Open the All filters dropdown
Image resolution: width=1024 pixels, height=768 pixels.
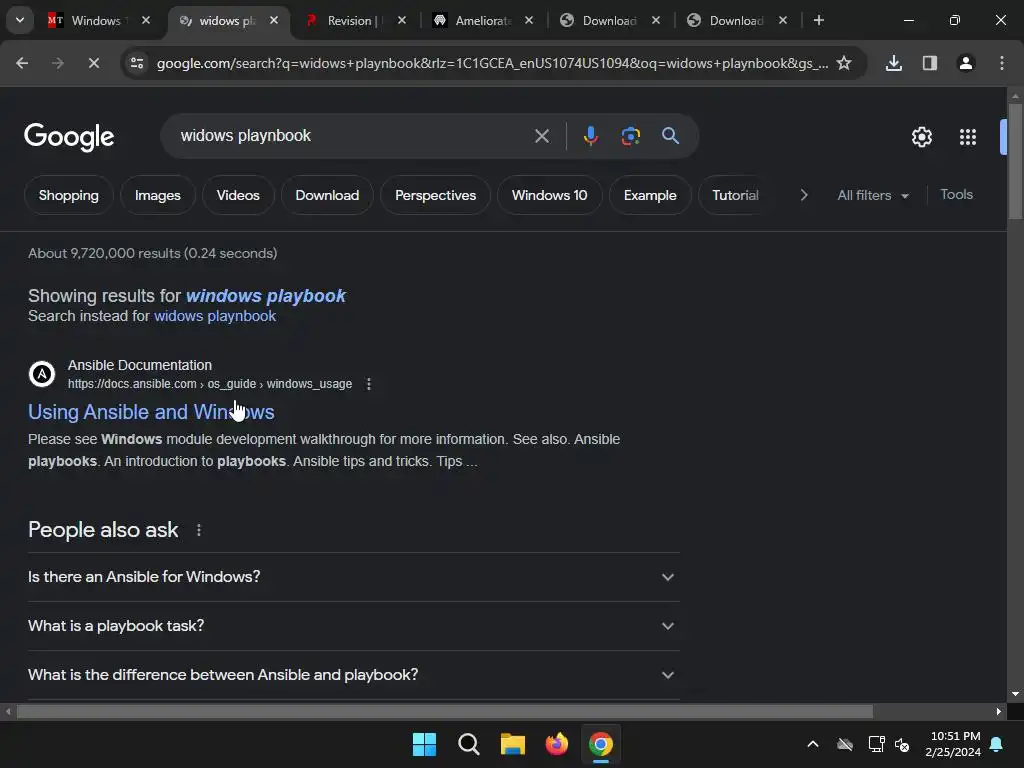(873, 195)
